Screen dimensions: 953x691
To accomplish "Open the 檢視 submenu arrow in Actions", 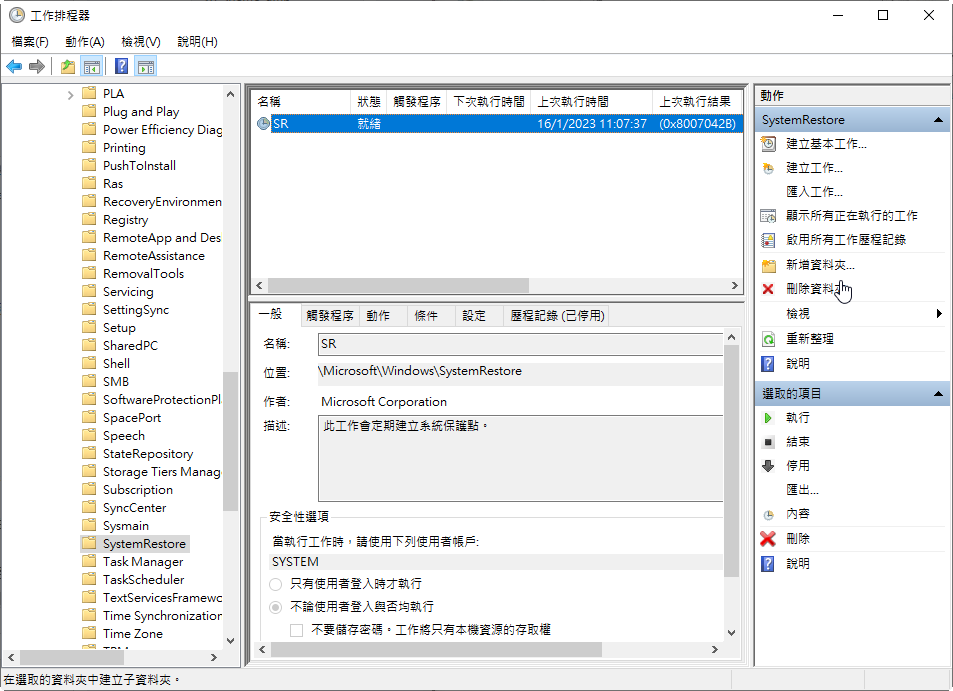I will pos(939,314).
